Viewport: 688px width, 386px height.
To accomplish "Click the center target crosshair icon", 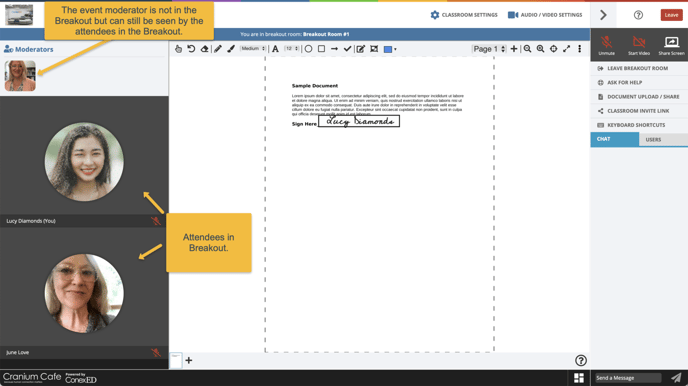I will 554,49.
